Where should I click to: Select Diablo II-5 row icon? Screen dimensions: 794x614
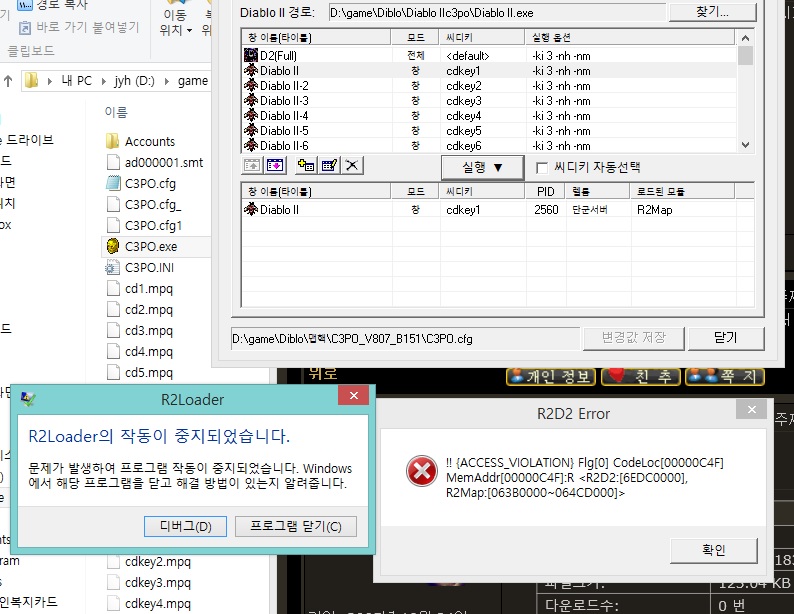click(x=251, y=131)
